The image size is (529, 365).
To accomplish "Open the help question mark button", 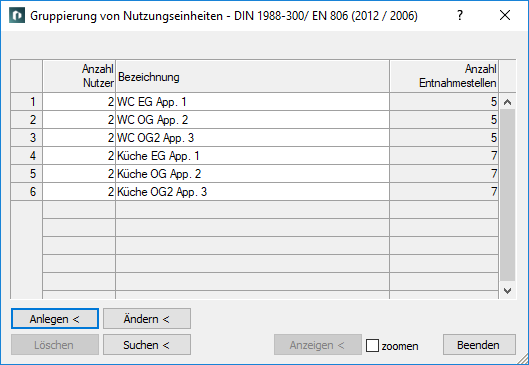I will coord(460,15).
